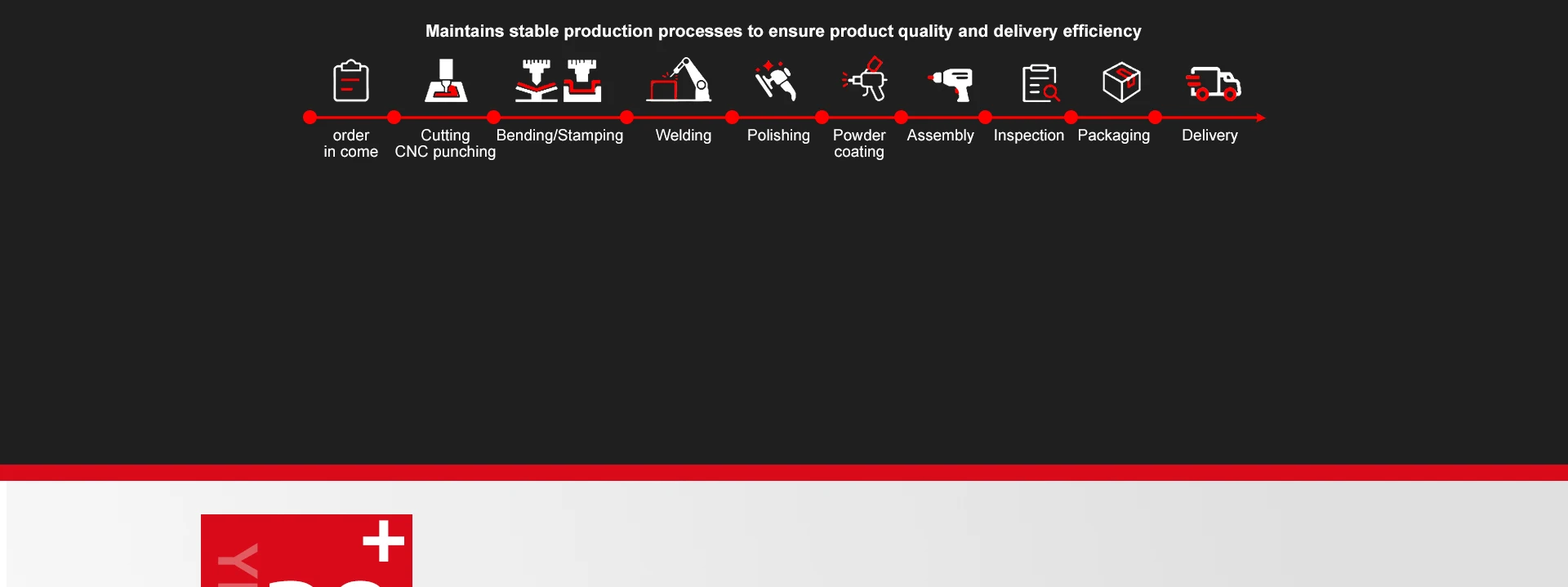Click the Polishing tool icon
Image resolution: width=1568 pixels, height=587 pixels.
pos(775,80)
